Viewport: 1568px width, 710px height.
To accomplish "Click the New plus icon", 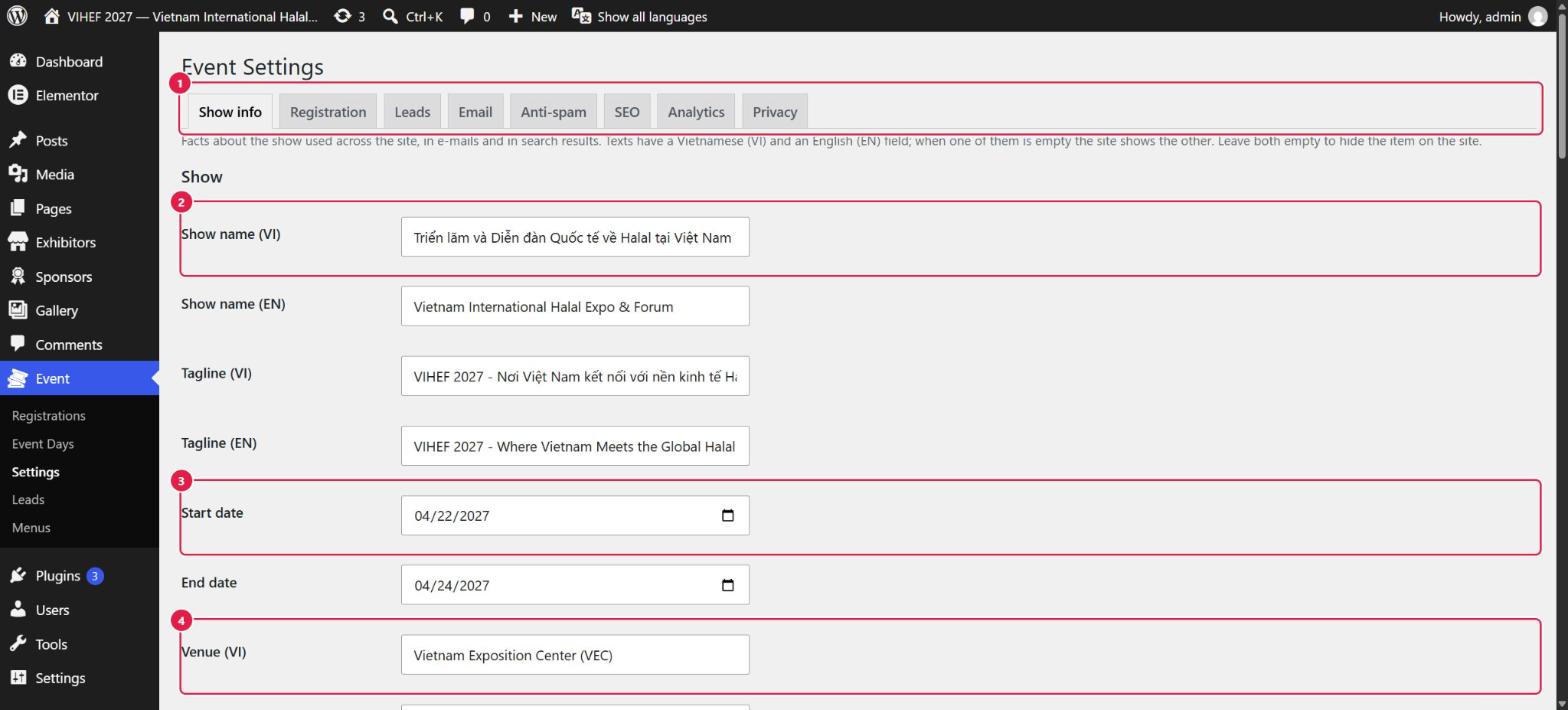I will tap(515, 16).
